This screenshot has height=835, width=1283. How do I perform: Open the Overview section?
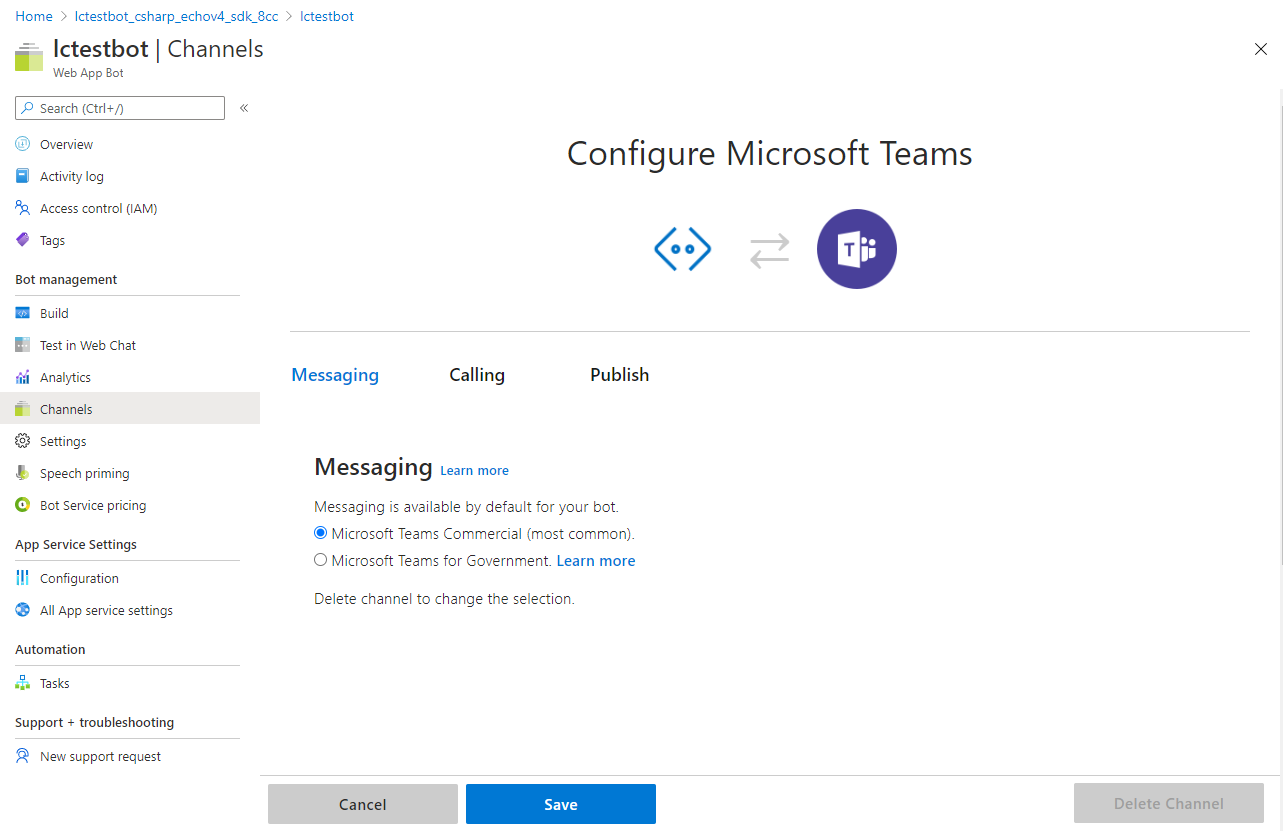(64, 144)
